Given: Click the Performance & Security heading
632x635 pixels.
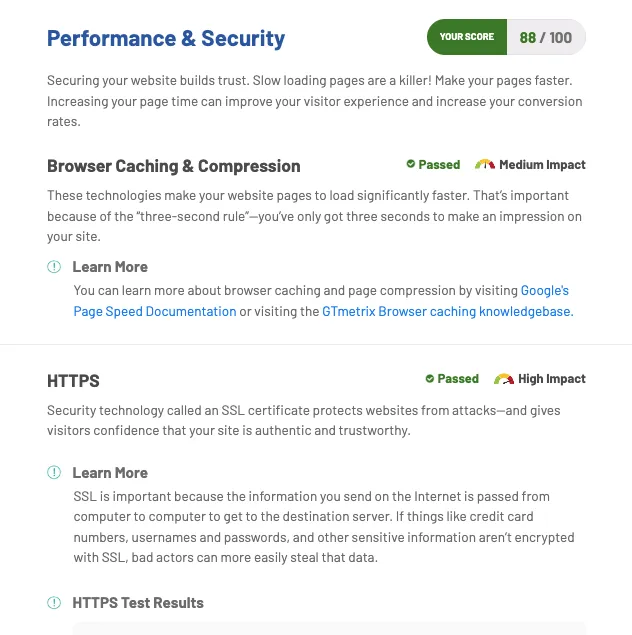Looking at the screenshot, I should (x=166, y=39).
